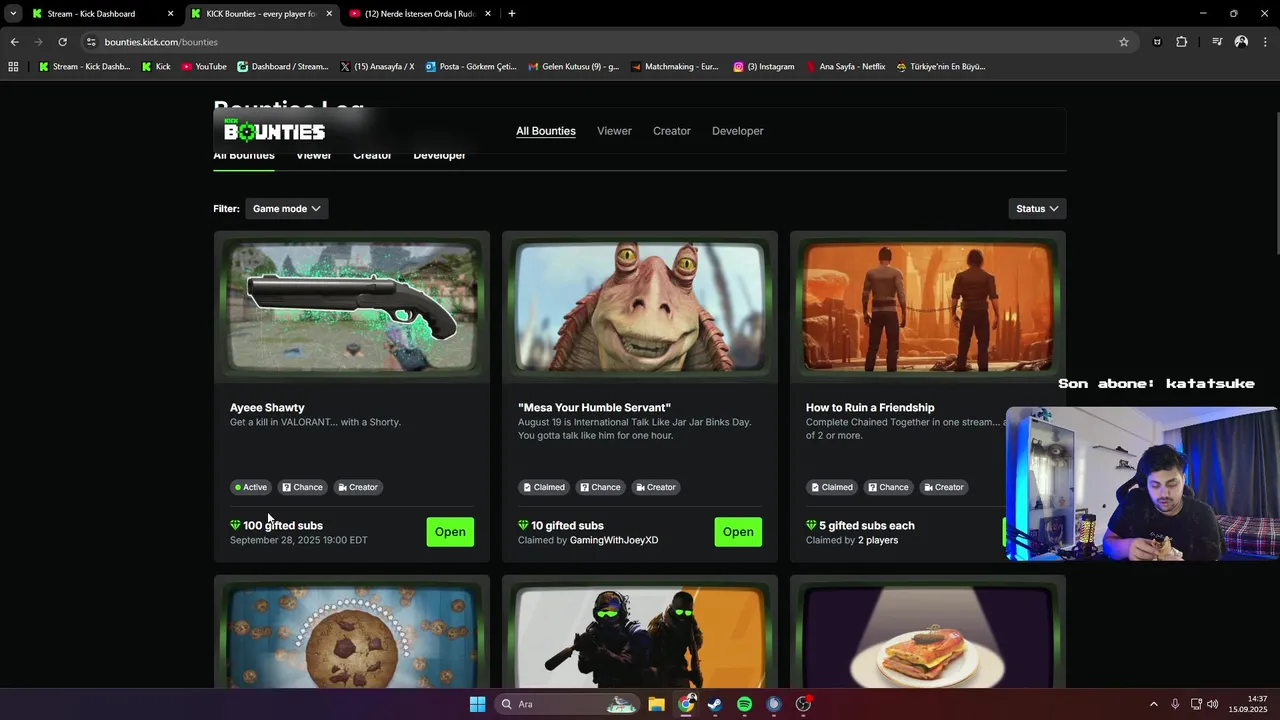1280x720 pixels.
Task: Open the apps grid in bookmarks bar
Action: tap(13, 67)
